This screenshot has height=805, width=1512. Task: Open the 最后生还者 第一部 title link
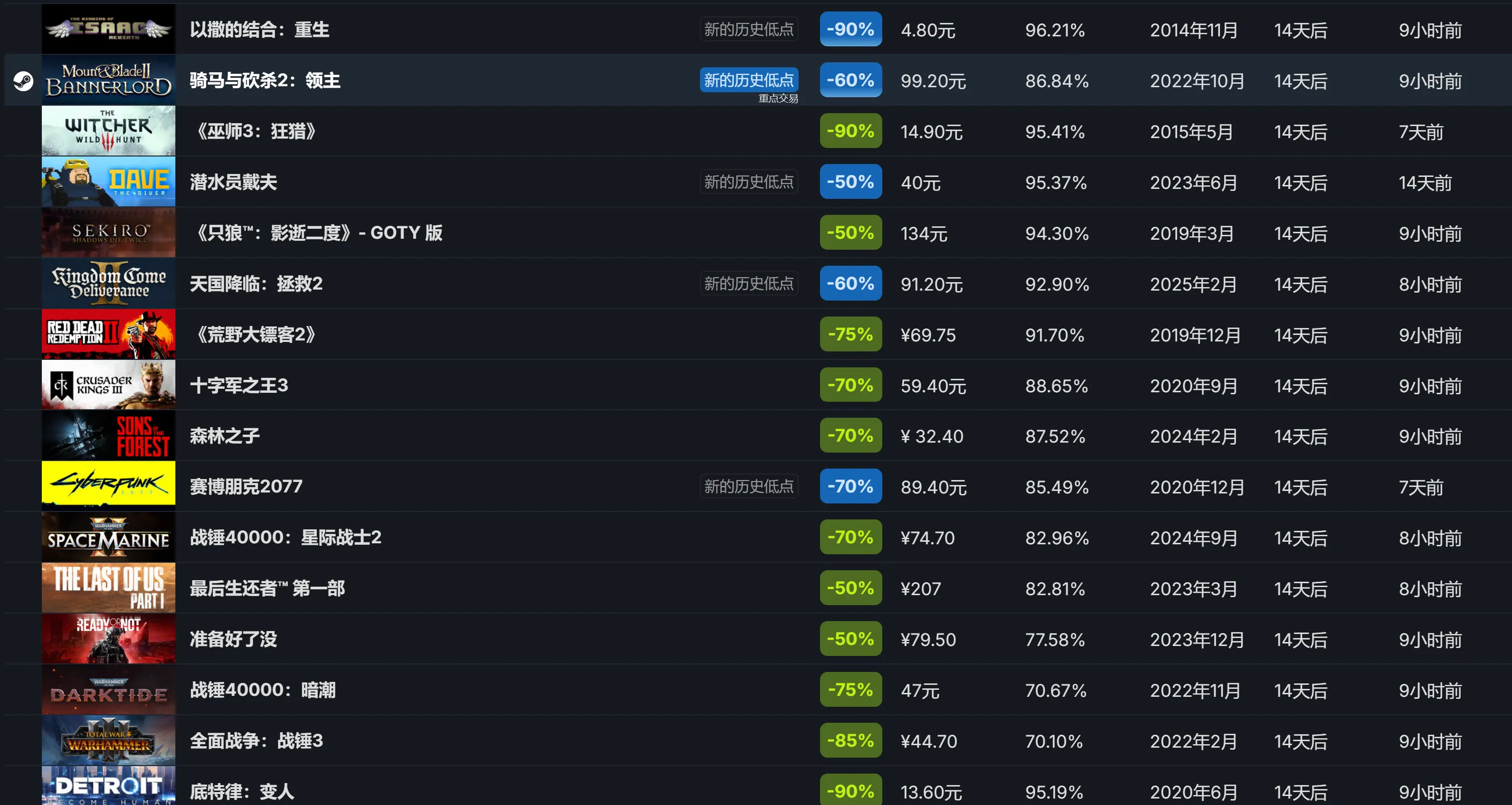(x=267, y=588)
